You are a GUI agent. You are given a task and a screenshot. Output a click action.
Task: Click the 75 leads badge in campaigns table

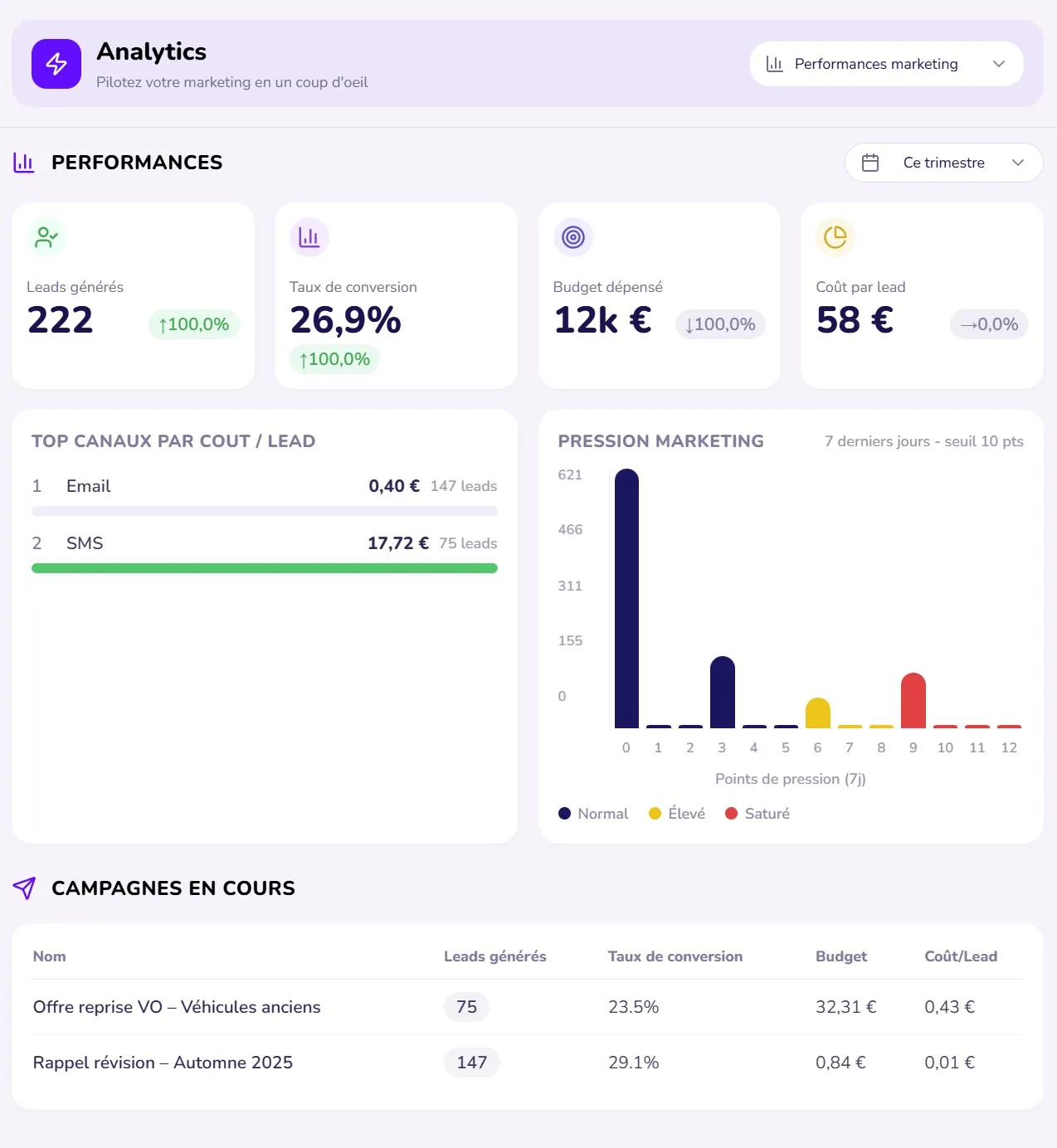tap(466, 1007)
